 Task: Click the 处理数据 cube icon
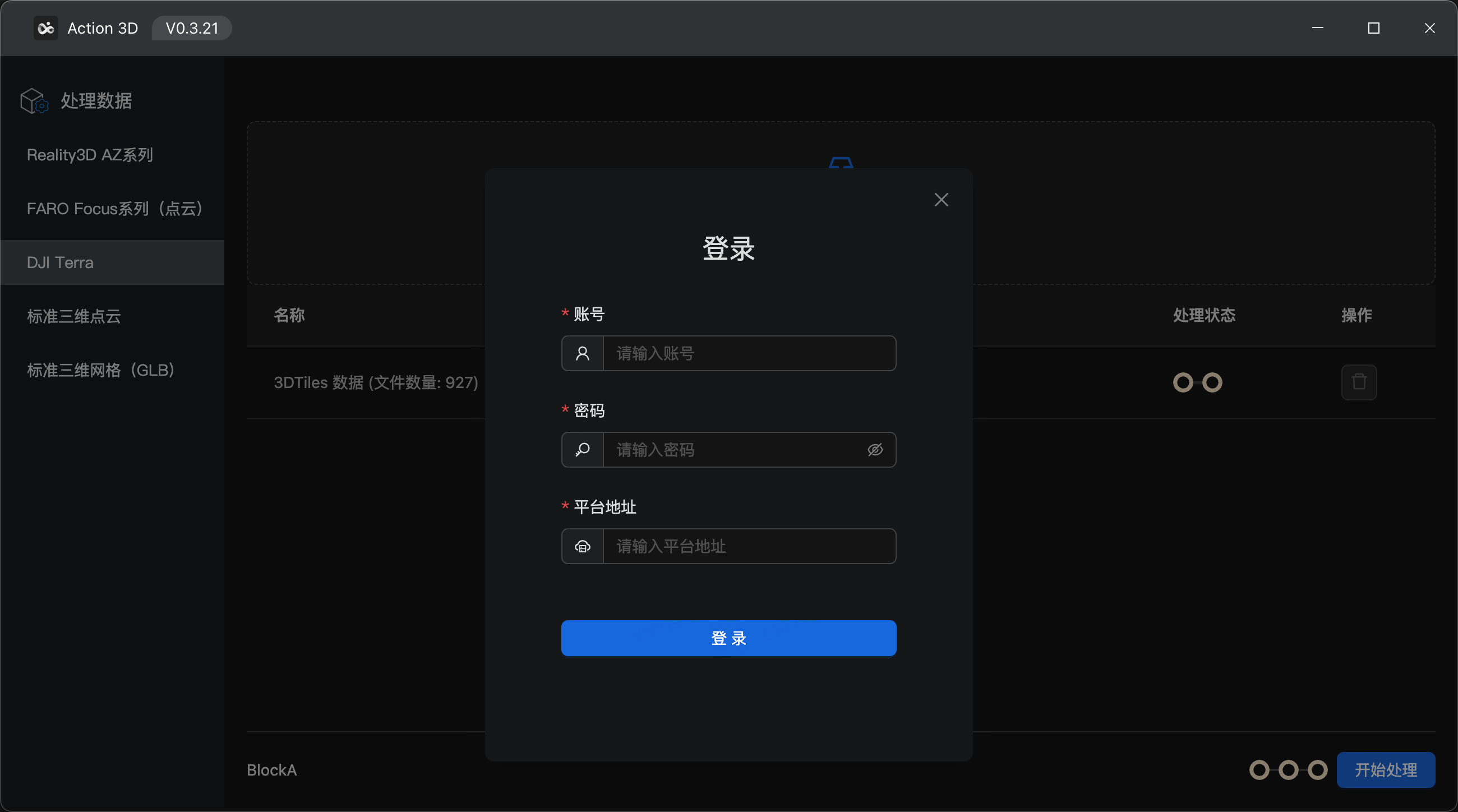click(34, 101)
